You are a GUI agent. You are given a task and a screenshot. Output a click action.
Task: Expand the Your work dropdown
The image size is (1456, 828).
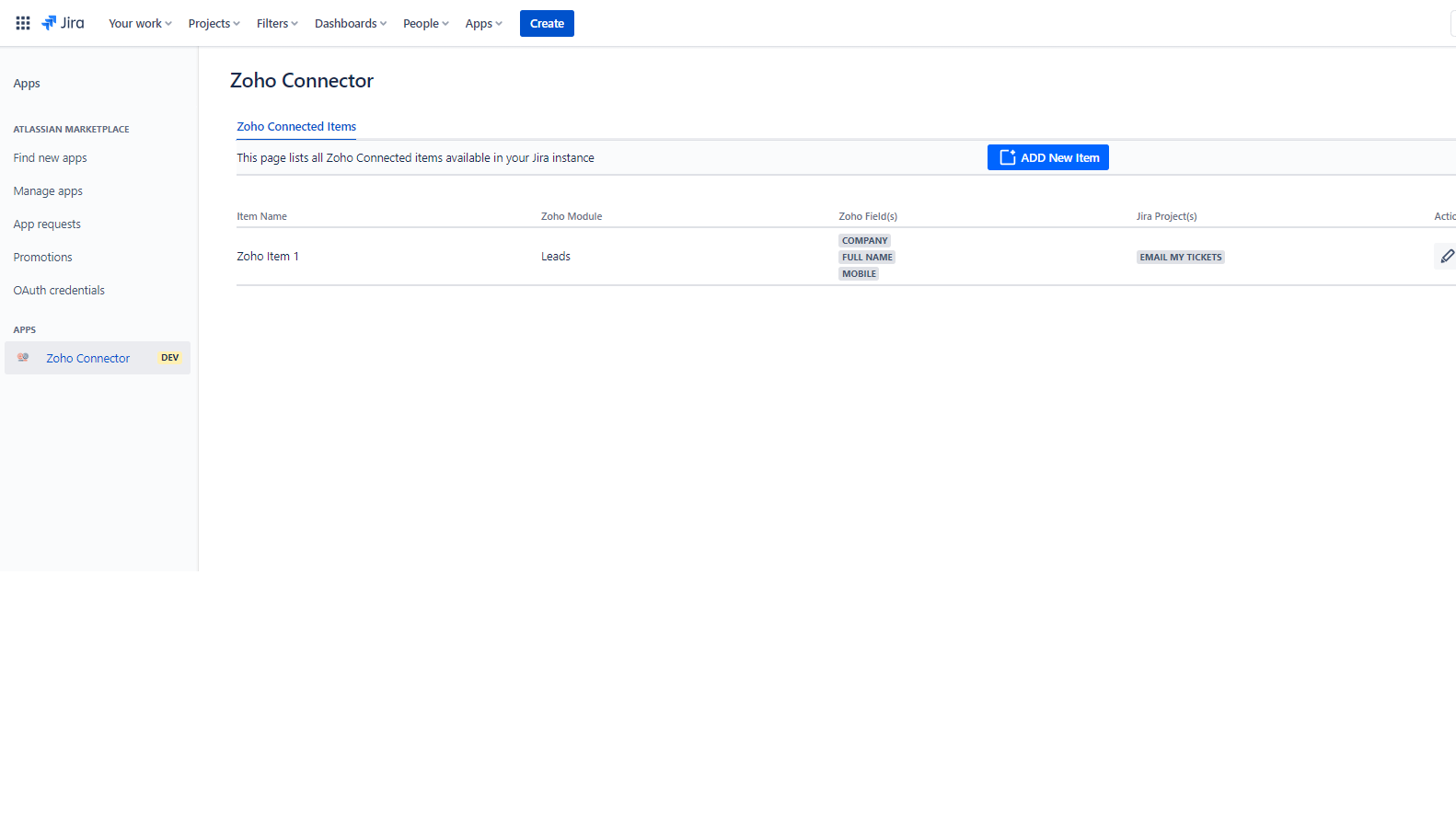140,23
